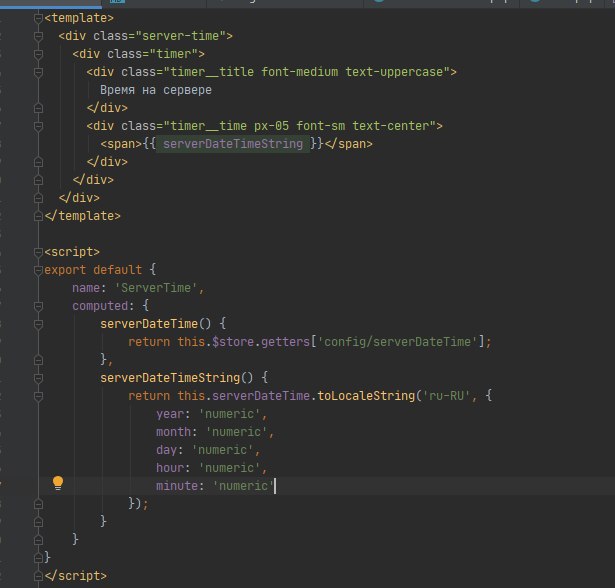The width and height of the screenshot is (615, 588).
Task: Collapse the timer__title div fold marker
Action: tap(38, 72)
